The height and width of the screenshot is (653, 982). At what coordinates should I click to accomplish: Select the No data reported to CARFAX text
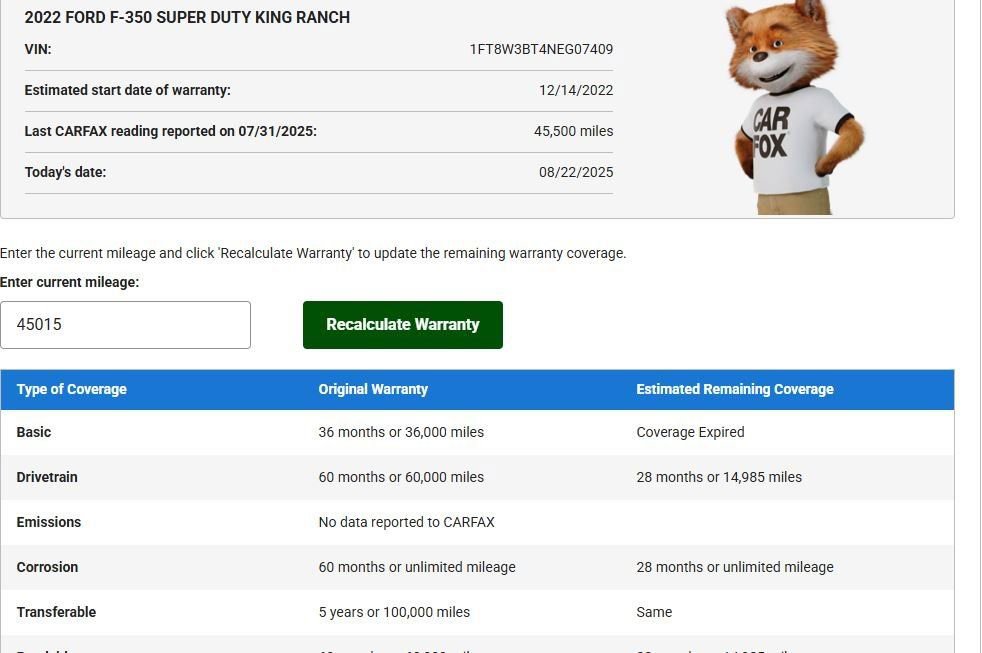[406, 522]
